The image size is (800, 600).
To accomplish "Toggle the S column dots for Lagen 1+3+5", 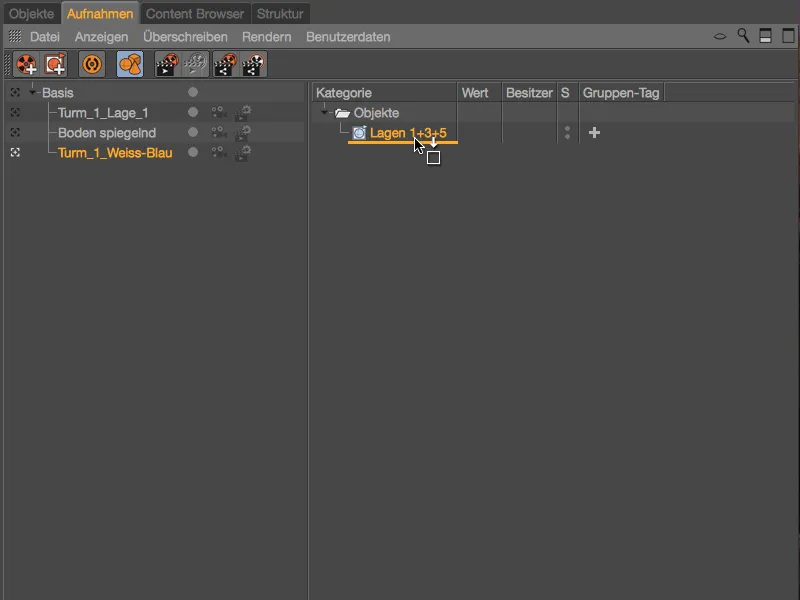I will tap(567, 133).
